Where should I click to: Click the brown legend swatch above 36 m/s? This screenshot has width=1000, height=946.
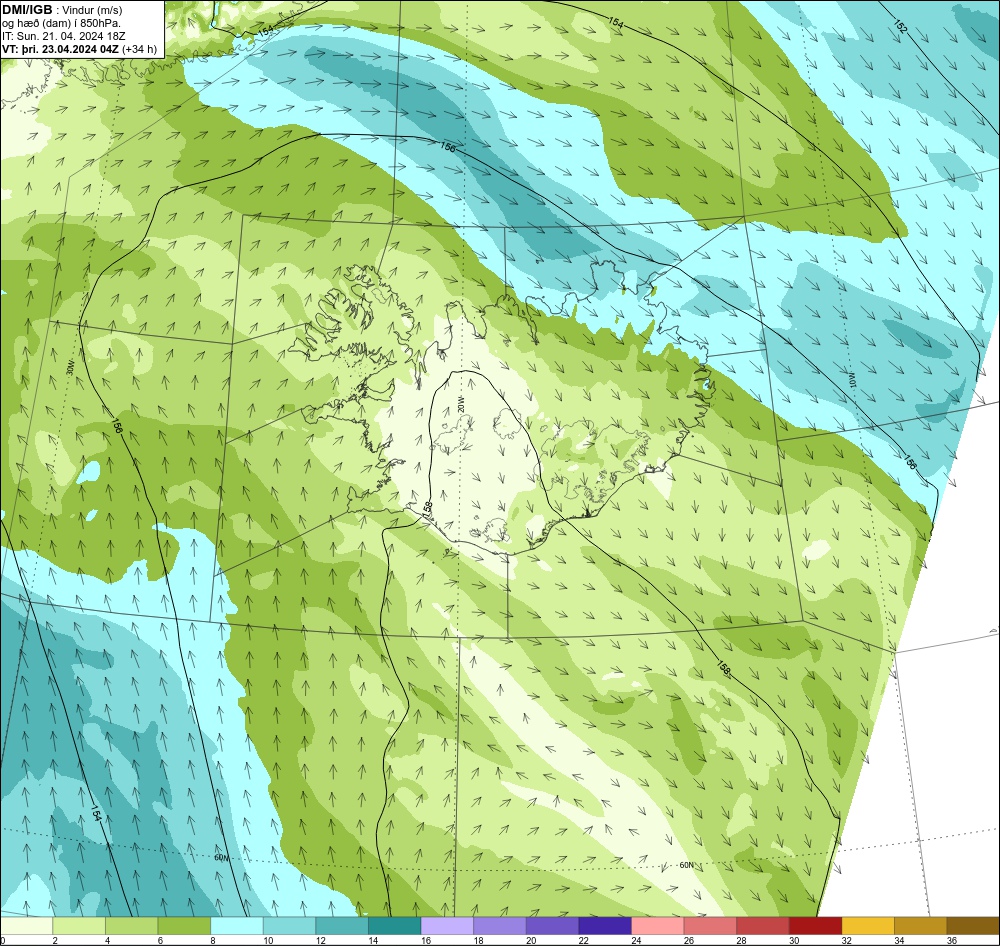pos(973,925)
